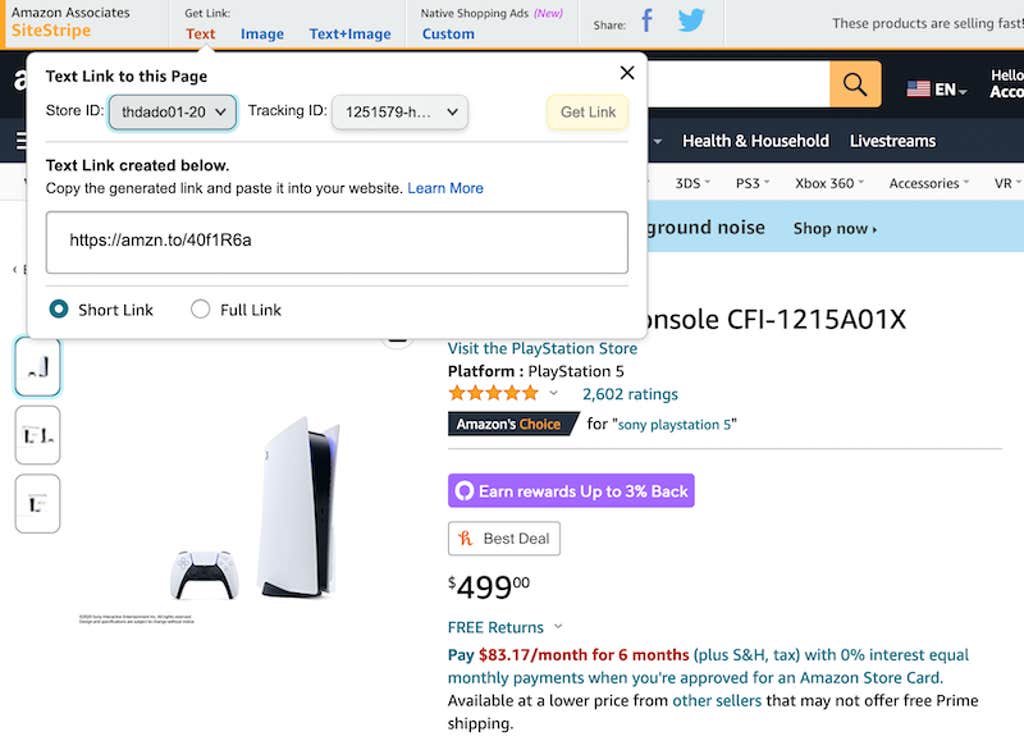Open the Learn More link
This screenshot has height=741, width=1024.
pyautogui.click(x=445, y=188)
